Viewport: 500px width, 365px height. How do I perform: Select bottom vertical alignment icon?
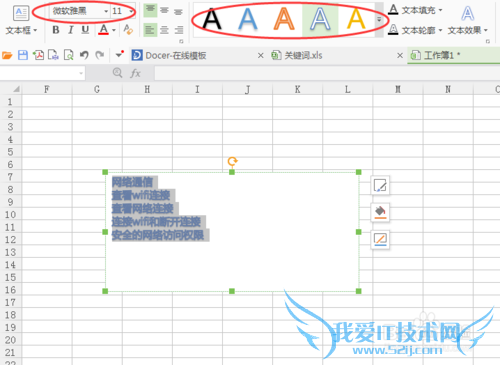click(x=178, y=11)
